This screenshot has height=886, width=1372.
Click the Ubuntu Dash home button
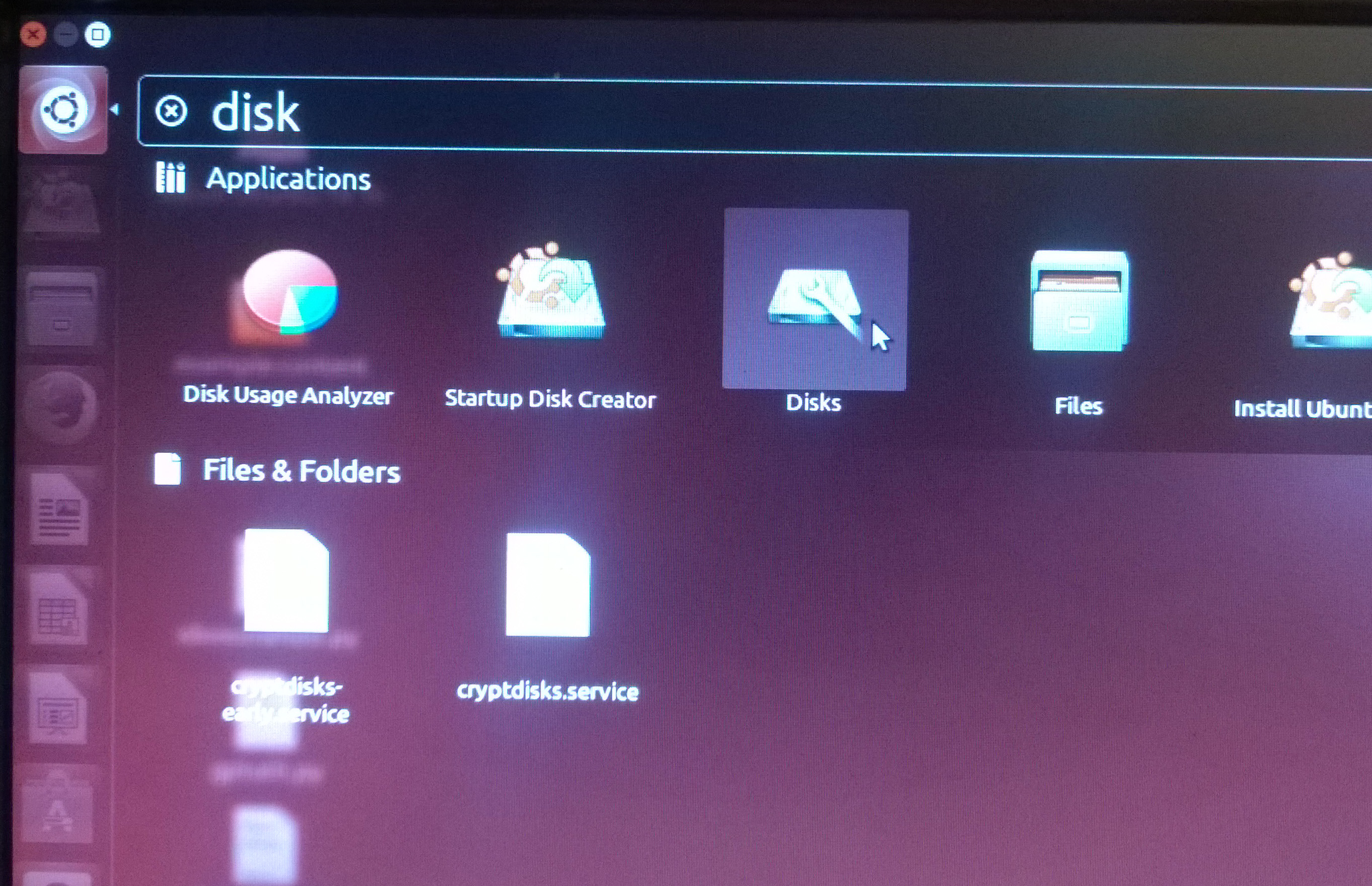(62, 109)
